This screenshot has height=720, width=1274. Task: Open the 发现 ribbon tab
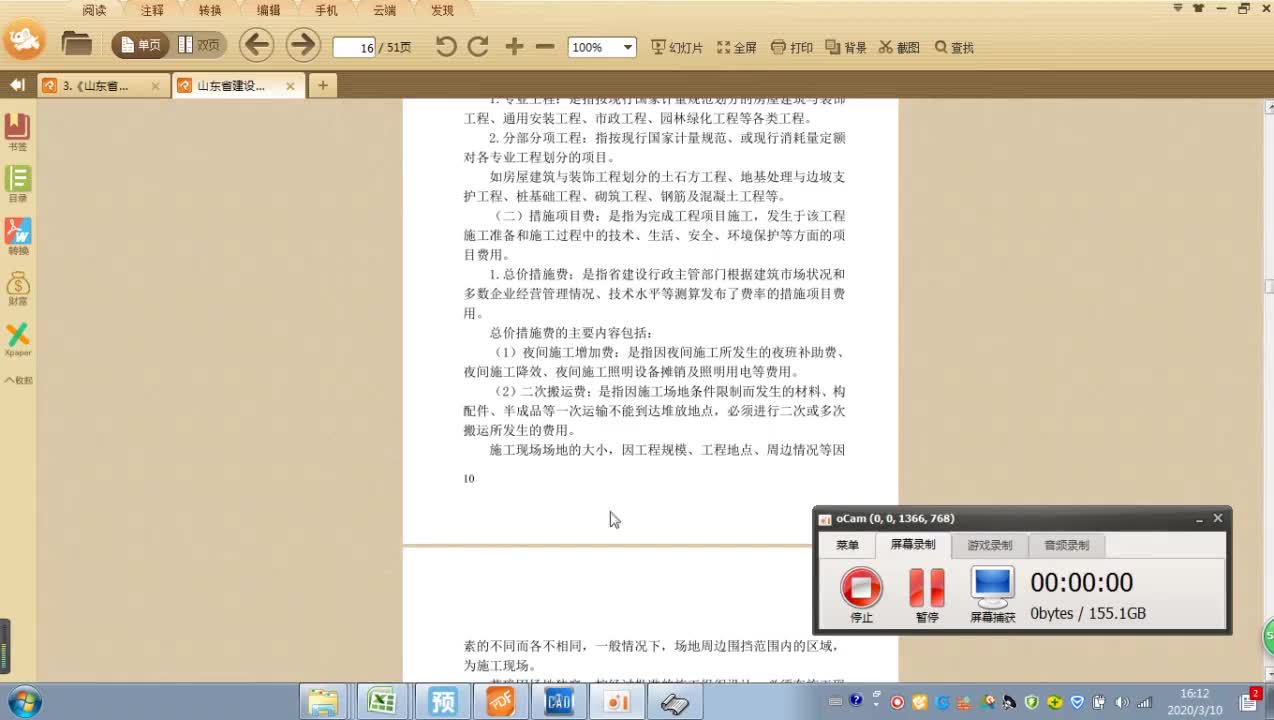[x=442, y=10]
